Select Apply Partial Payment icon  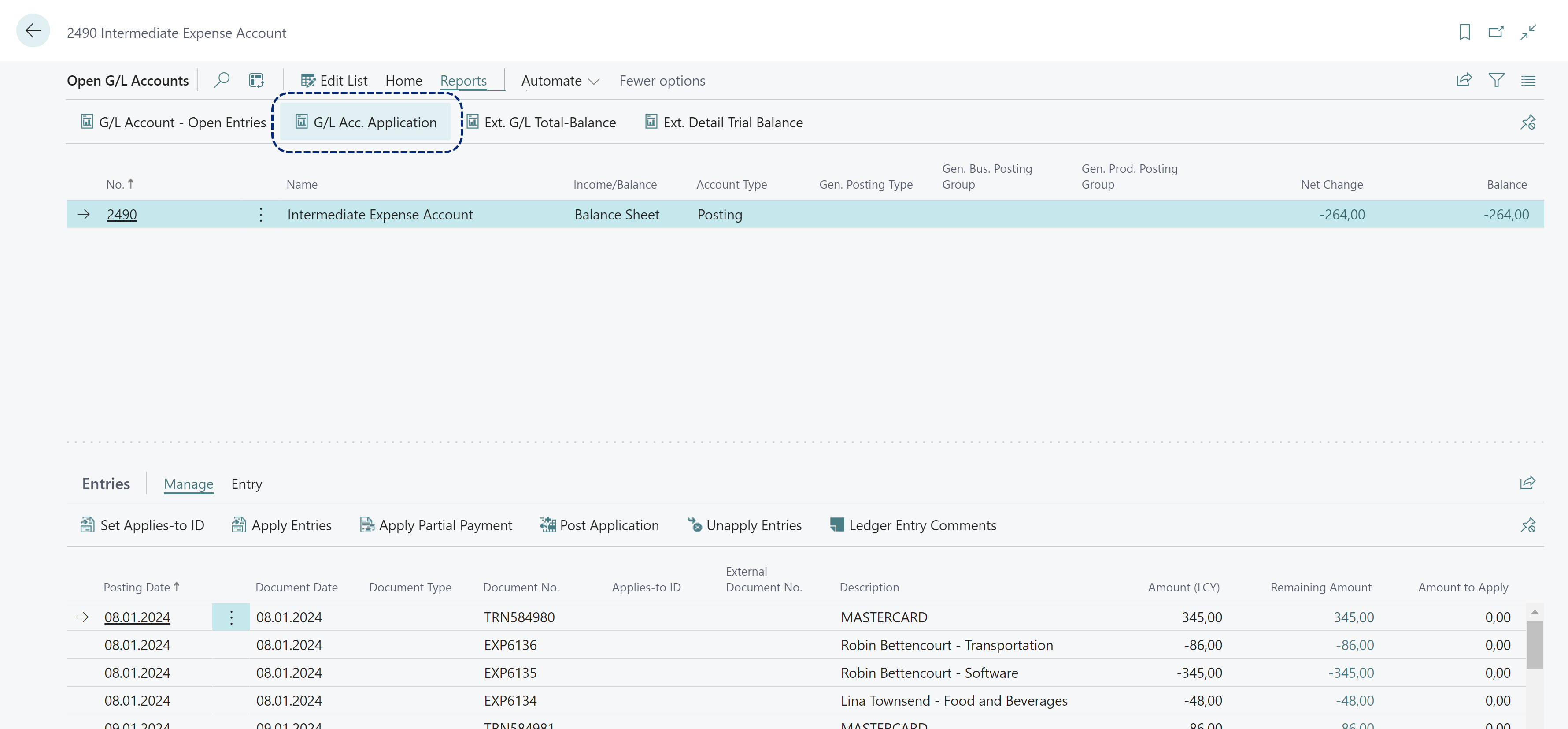pos(366,524)
